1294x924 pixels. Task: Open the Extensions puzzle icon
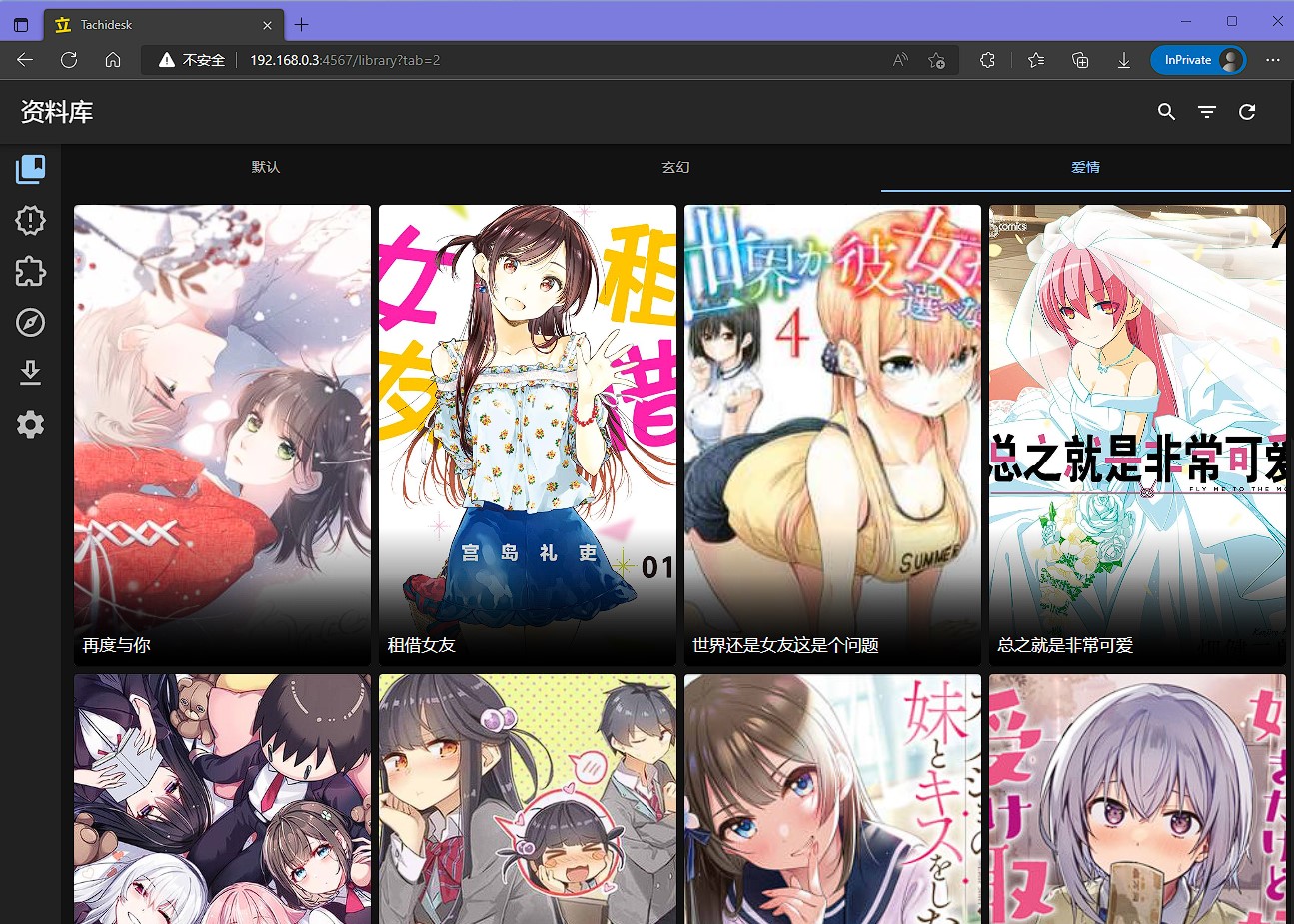coord(31,271)
